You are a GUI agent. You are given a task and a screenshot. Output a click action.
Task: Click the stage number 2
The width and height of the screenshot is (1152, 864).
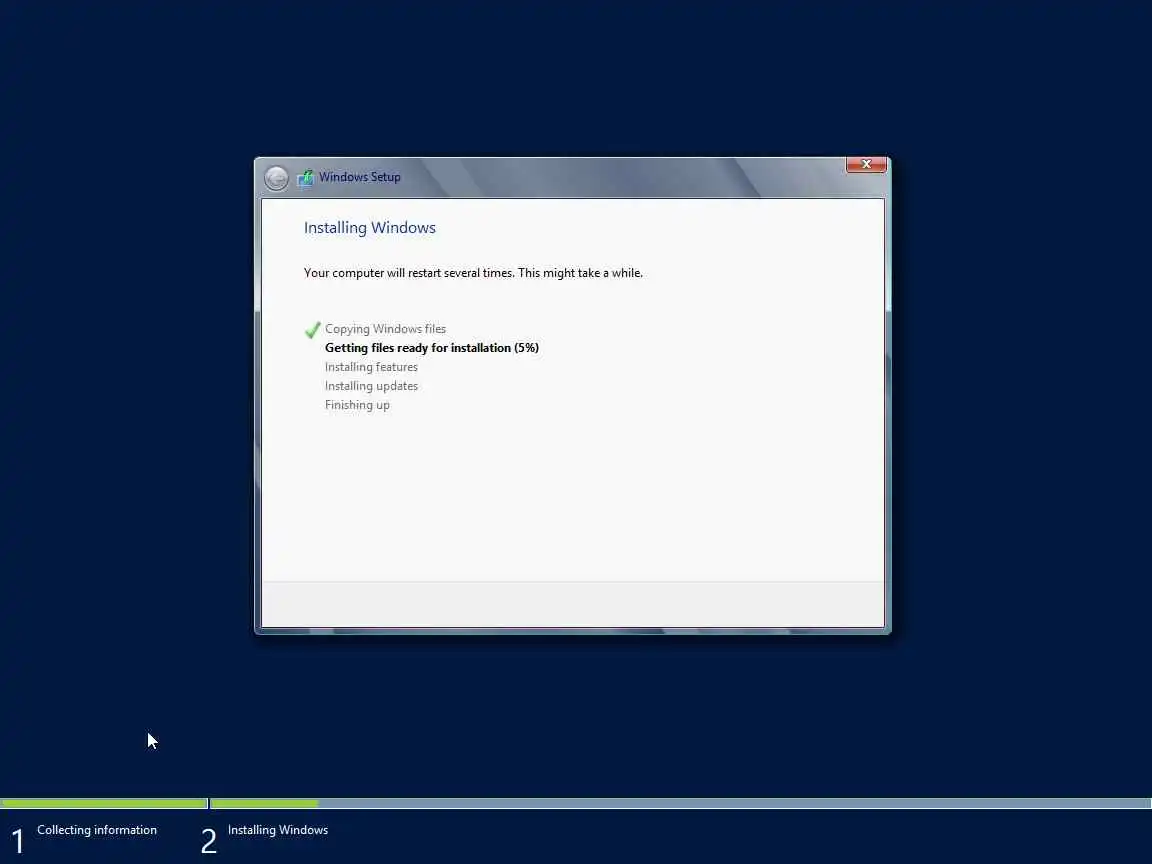click(209, 841)
